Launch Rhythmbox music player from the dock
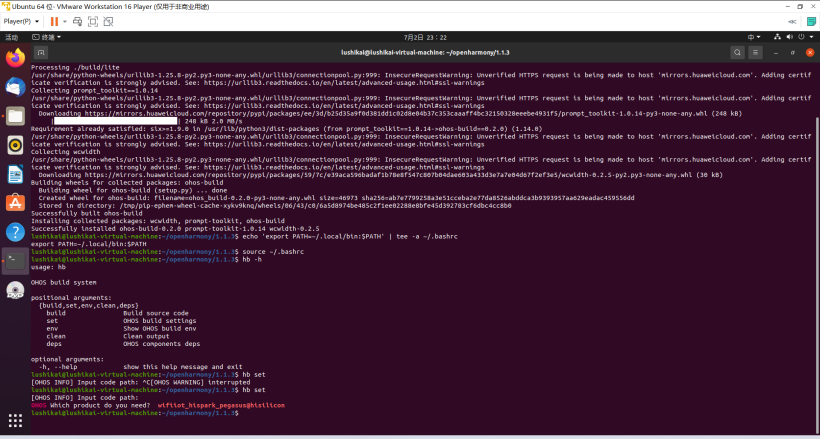The width and height of the screenshot is (820, 439). [x=15, y=145]
